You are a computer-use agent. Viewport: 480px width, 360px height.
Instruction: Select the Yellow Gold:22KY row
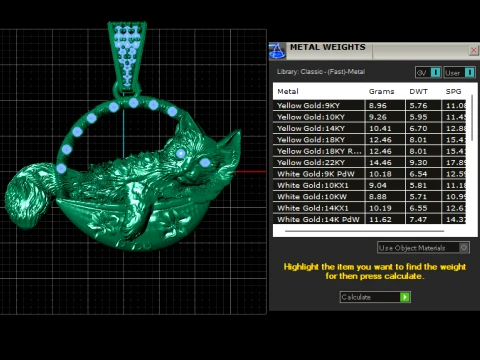(369, 162)
